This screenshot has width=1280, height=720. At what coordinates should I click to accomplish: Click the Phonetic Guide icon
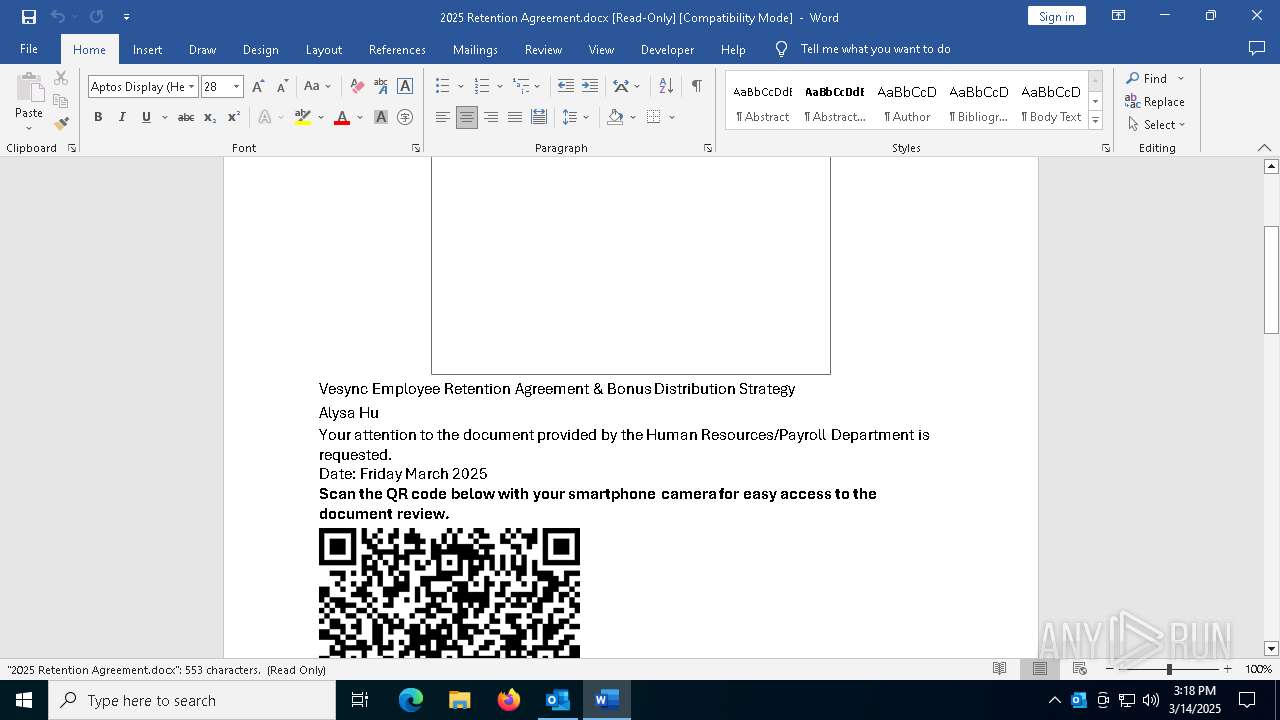pyautogui.click(x=381, y=87)
